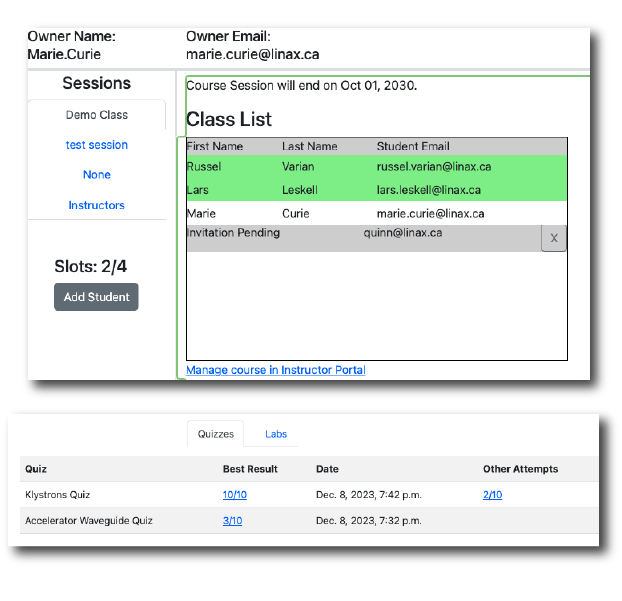Select Lars Leskell's row in class list
The height and width of the screenshot is (601, 622).
(376, 190)
